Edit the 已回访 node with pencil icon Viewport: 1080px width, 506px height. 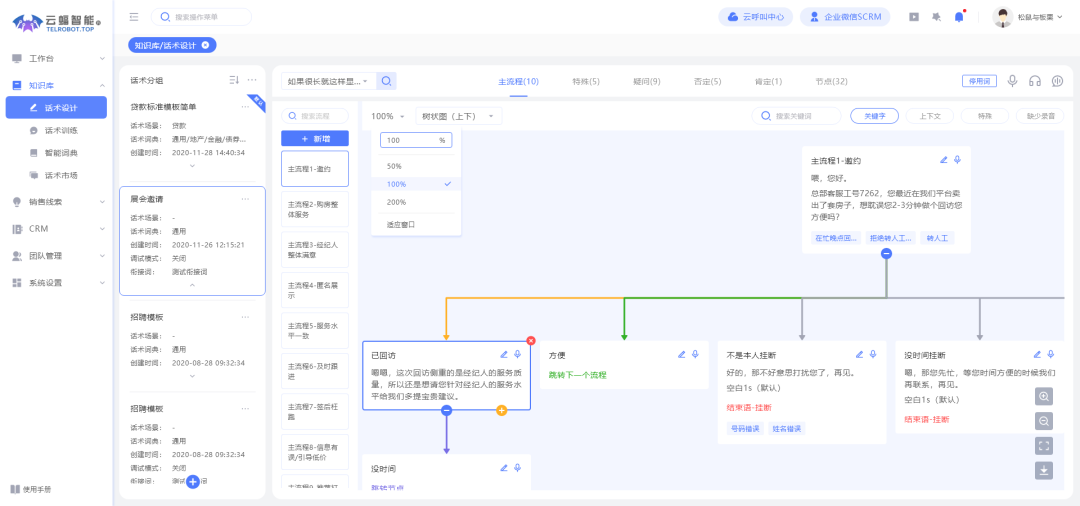click(x=503, y=355)
